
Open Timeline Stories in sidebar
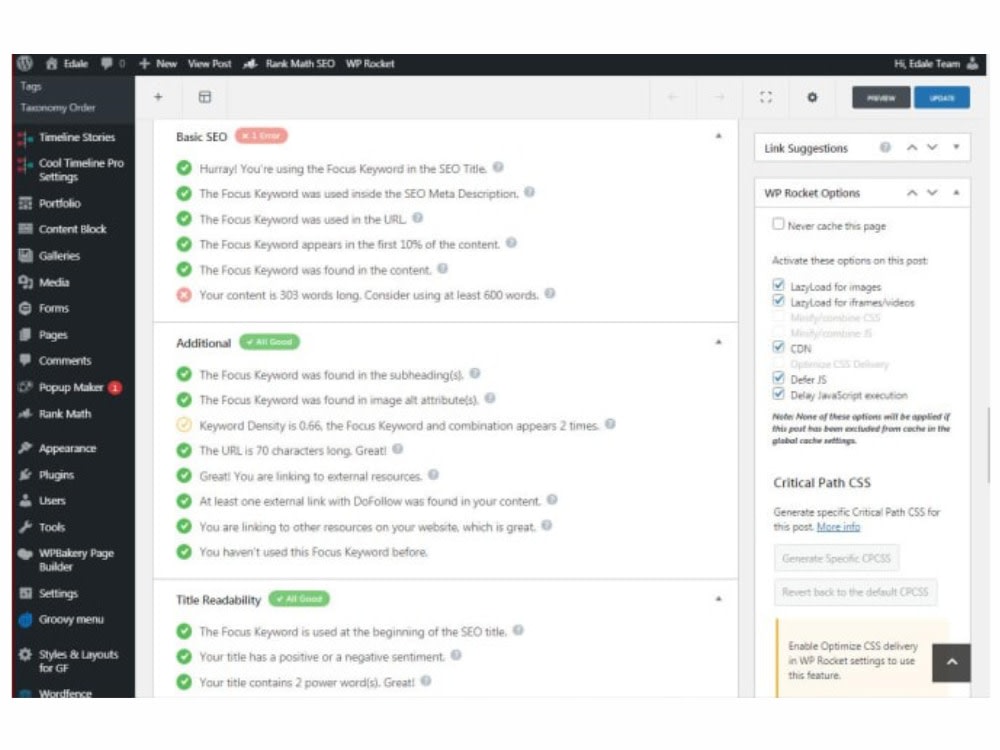click(x=77, y=137)
